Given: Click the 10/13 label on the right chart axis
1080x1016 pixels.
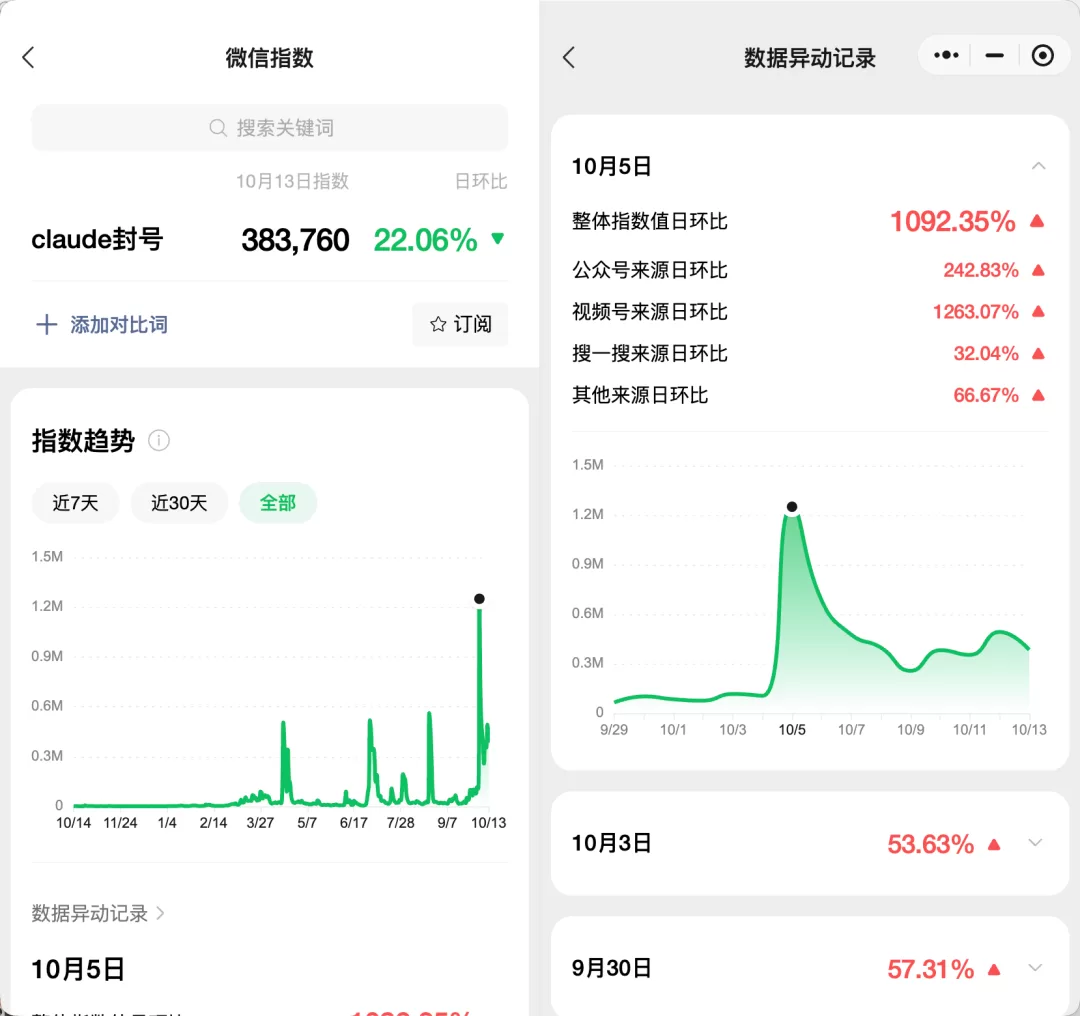Looking at the screenshot, I should pyautogui.click(x=1029, y=730).
